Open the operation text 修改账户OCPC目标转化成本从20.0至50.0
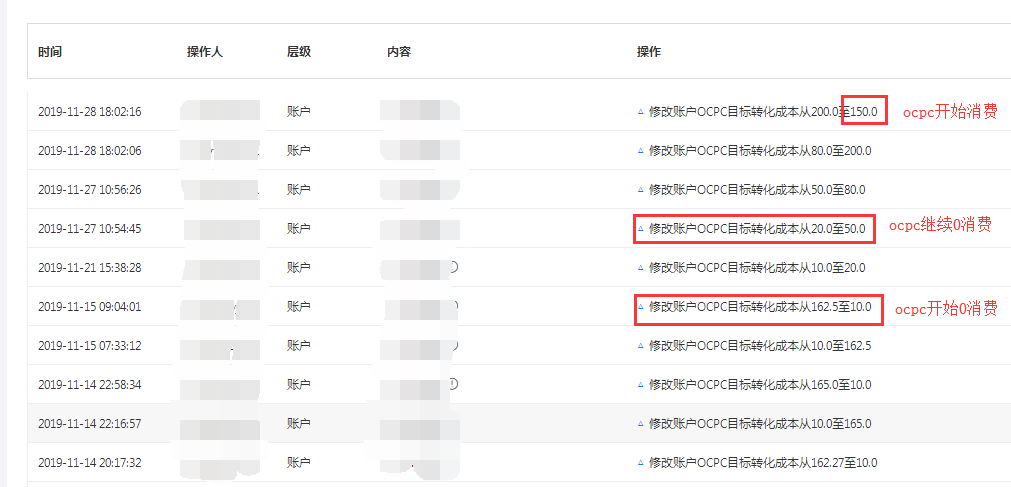 click(x=757, y=228)
